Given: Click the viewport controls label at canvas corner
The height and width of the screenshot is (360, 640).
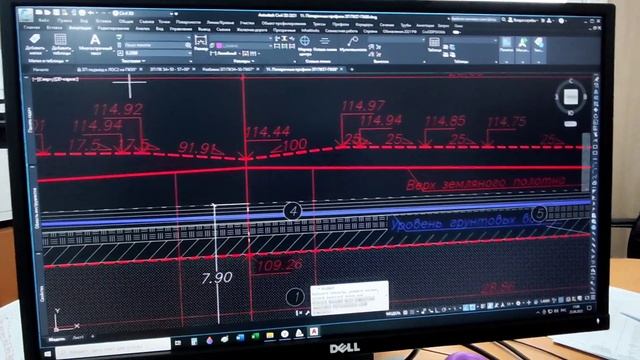Looking at the screenshot, I should [x=55, y=79].
